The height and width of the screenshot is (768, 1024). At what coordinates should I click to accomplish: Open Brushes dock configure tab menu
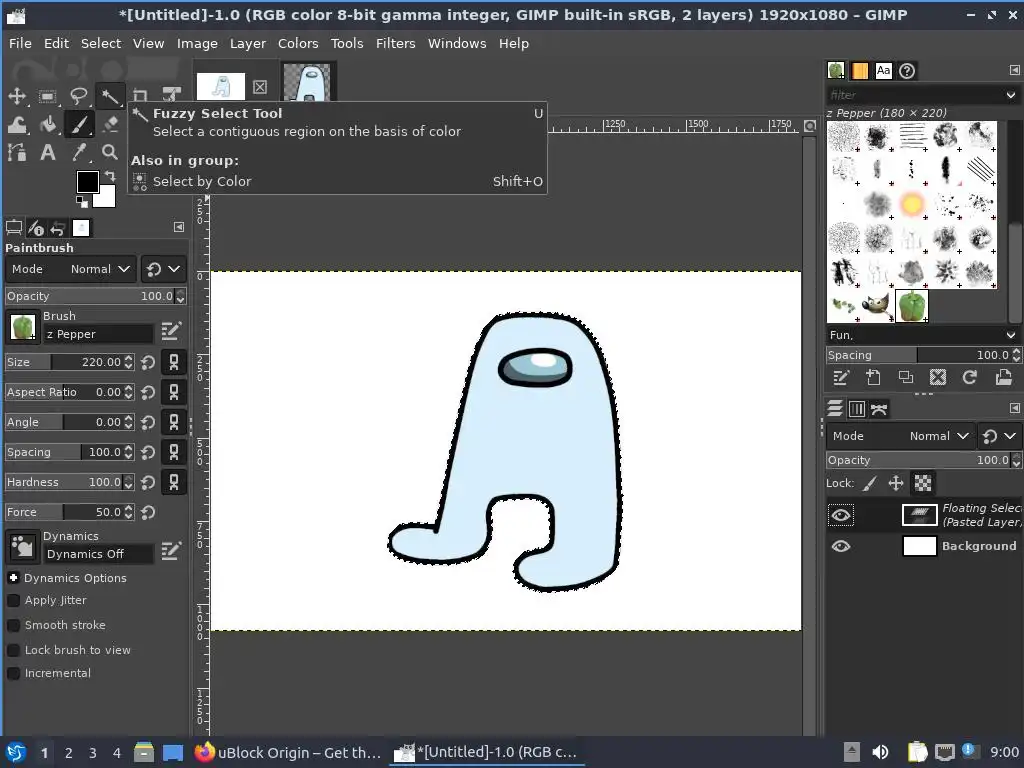(1014, 70)
